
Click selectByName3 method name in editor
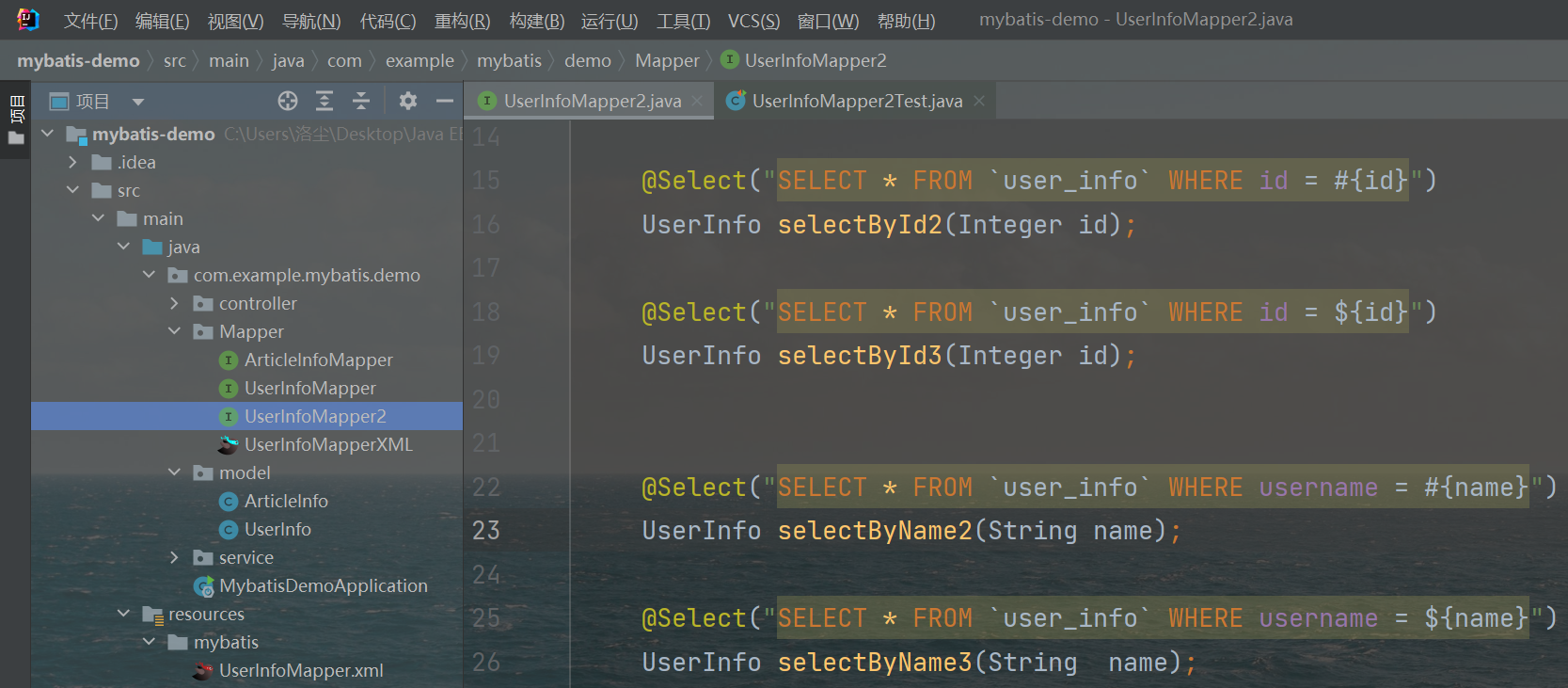coord(875,663)
